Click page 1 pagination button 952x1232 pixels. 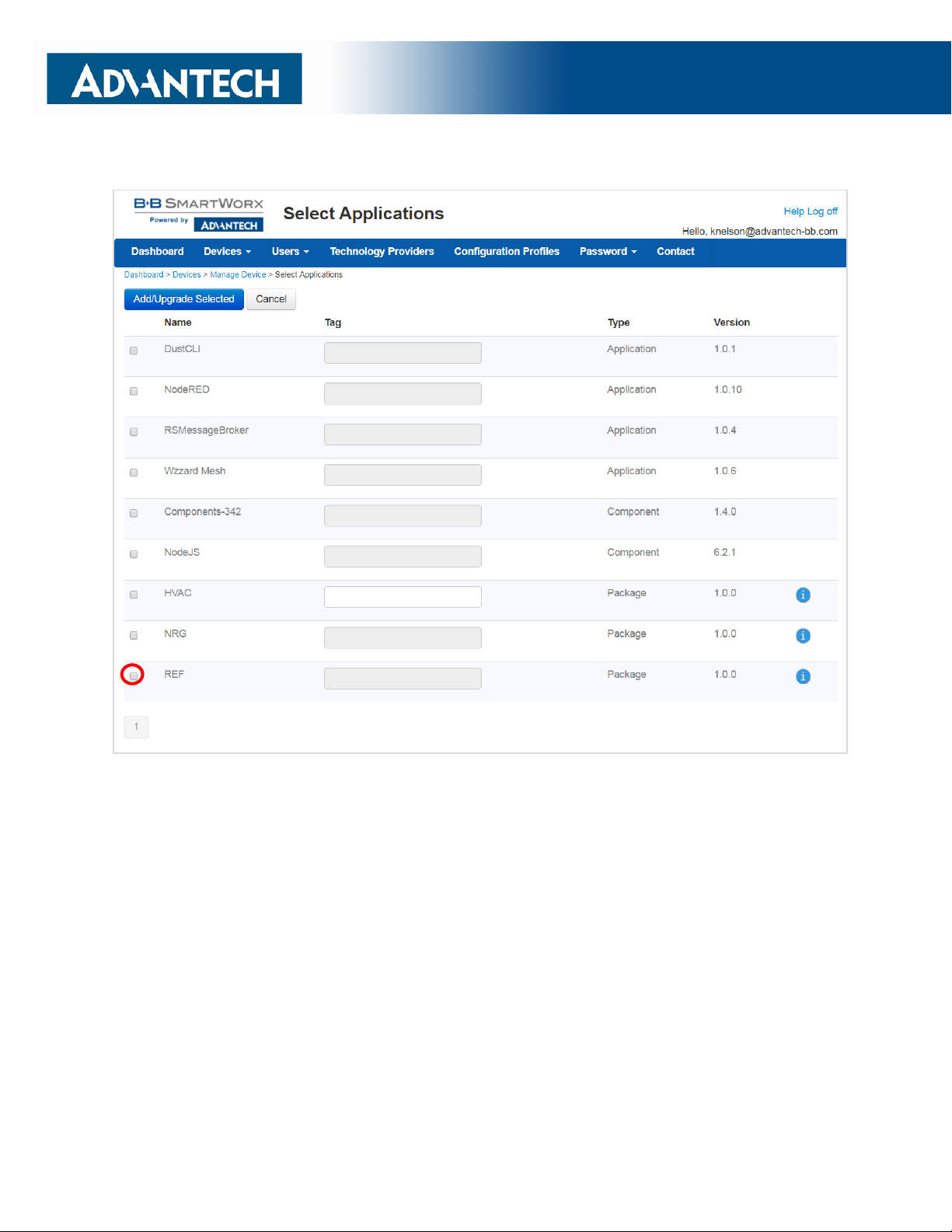(136, 727)
